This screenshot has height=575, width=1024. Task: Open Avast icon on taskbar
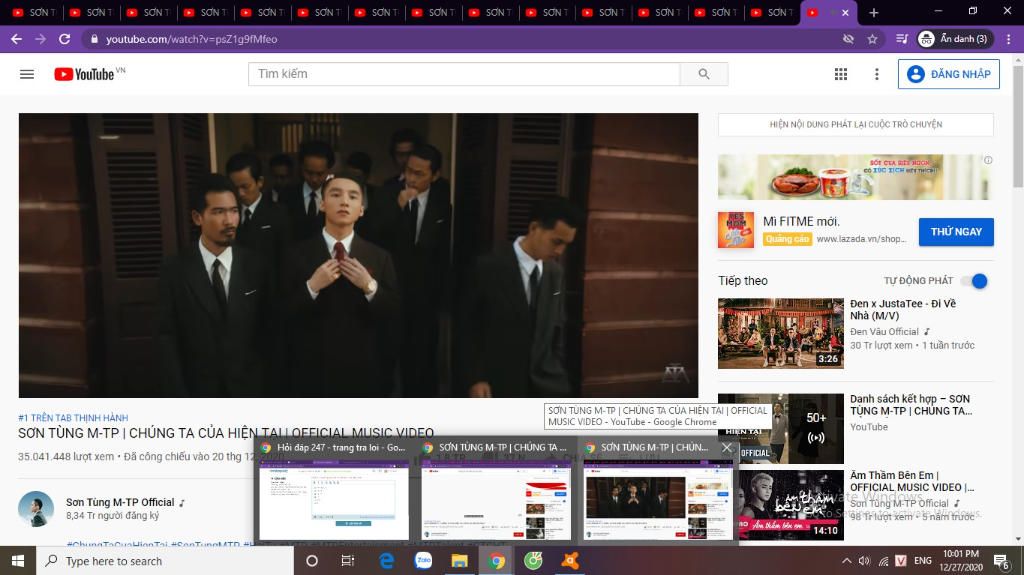click(569, 561)
